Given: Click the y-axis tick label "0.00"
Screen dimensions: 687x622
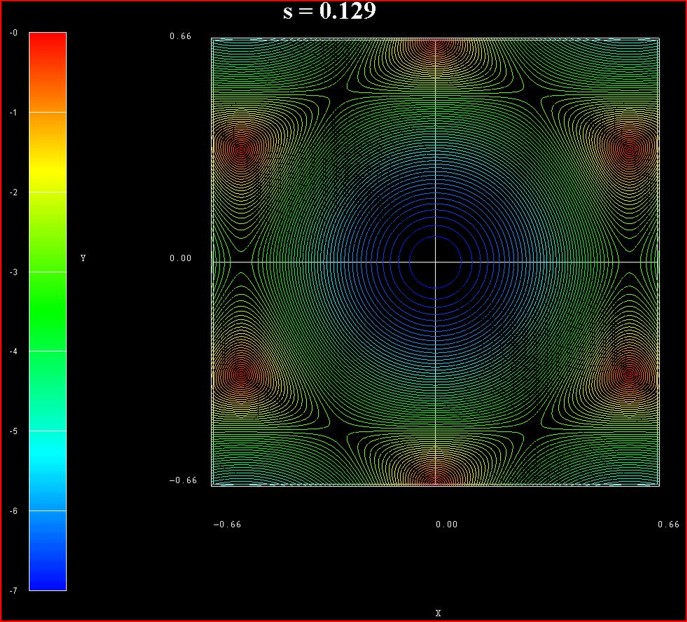Looking at the screenshot, I should pos(180,259).
